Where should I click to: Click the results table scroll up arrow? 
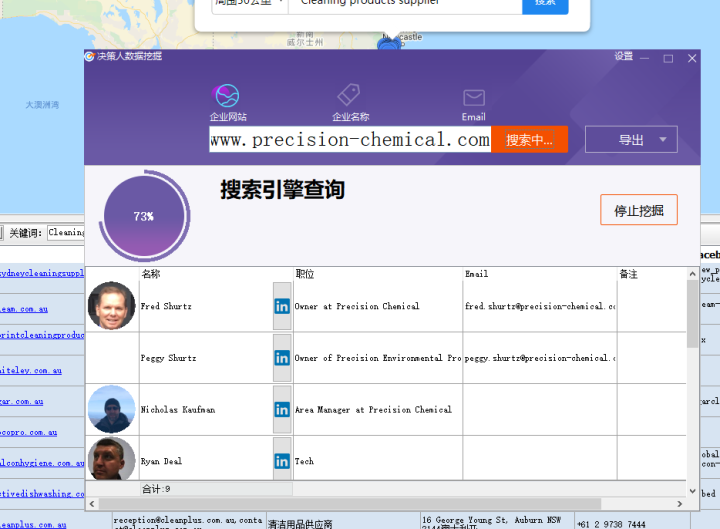692,274
